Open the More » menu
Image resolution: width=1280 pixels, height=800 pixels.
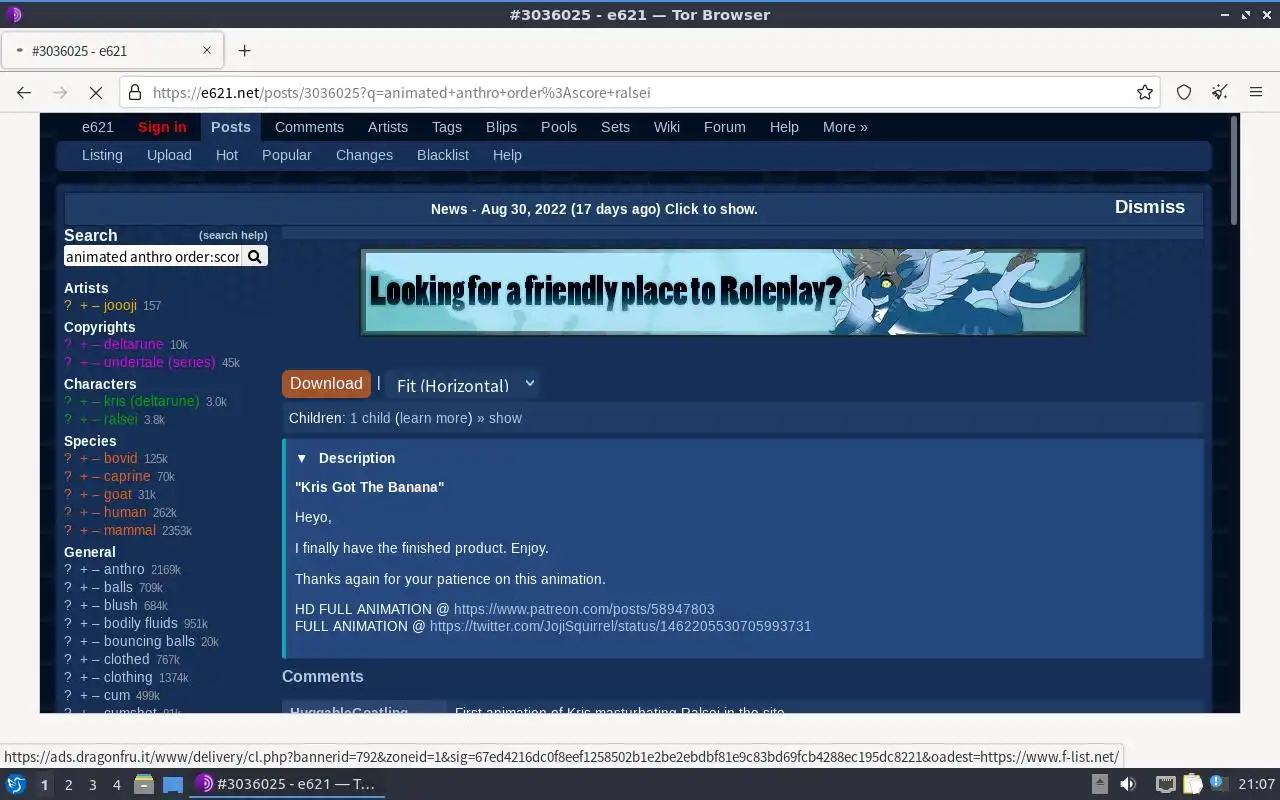tap(845, 127)
